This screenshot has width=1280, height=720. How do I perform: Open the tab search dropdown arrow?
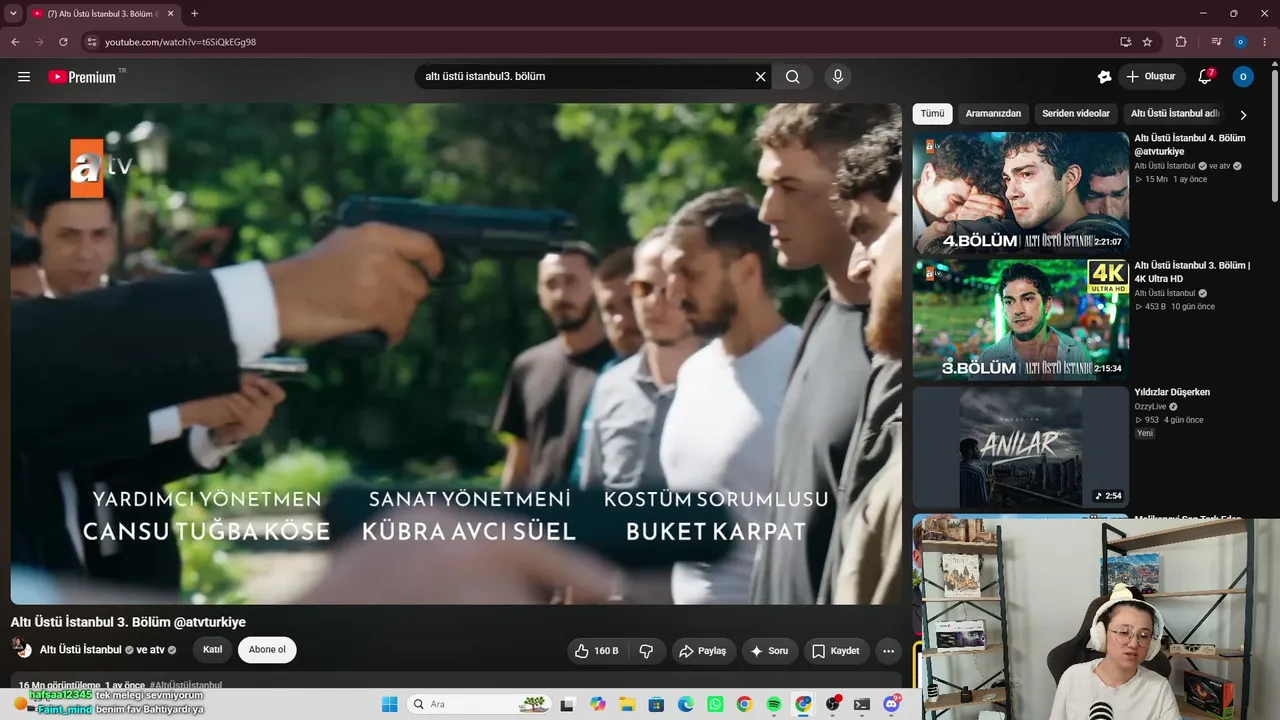tap(13, 14)
